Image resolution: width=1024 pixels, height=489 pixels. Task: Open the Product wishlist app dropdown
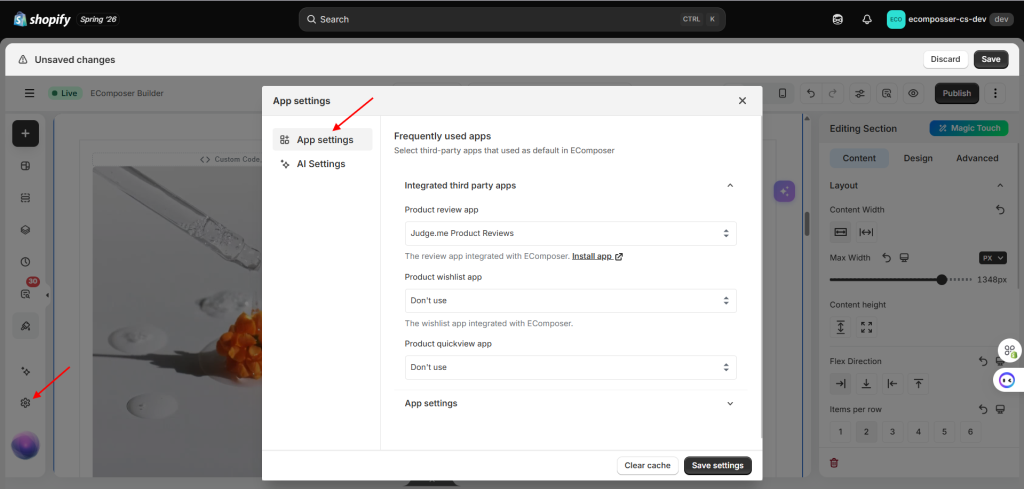click(x=571, y=300)
